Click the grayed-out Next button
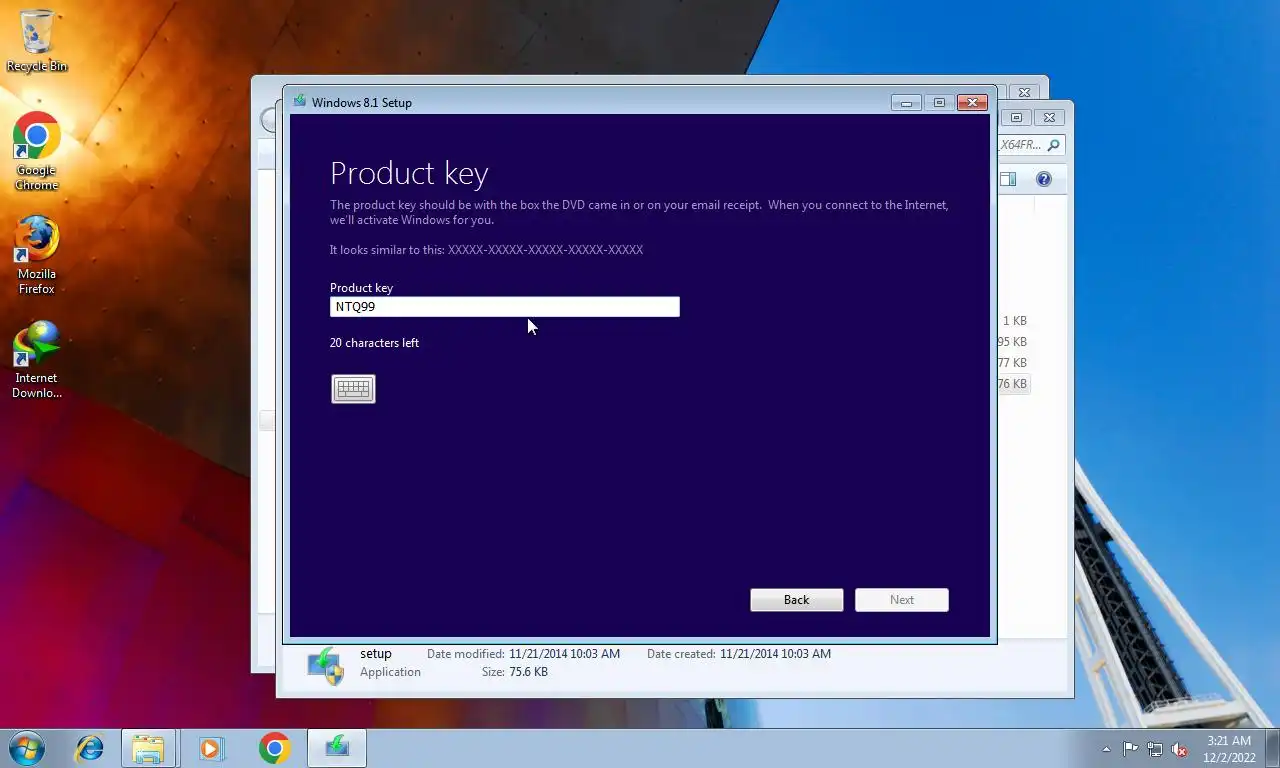Screen dimensions: 1280x768 click(902, 600)
